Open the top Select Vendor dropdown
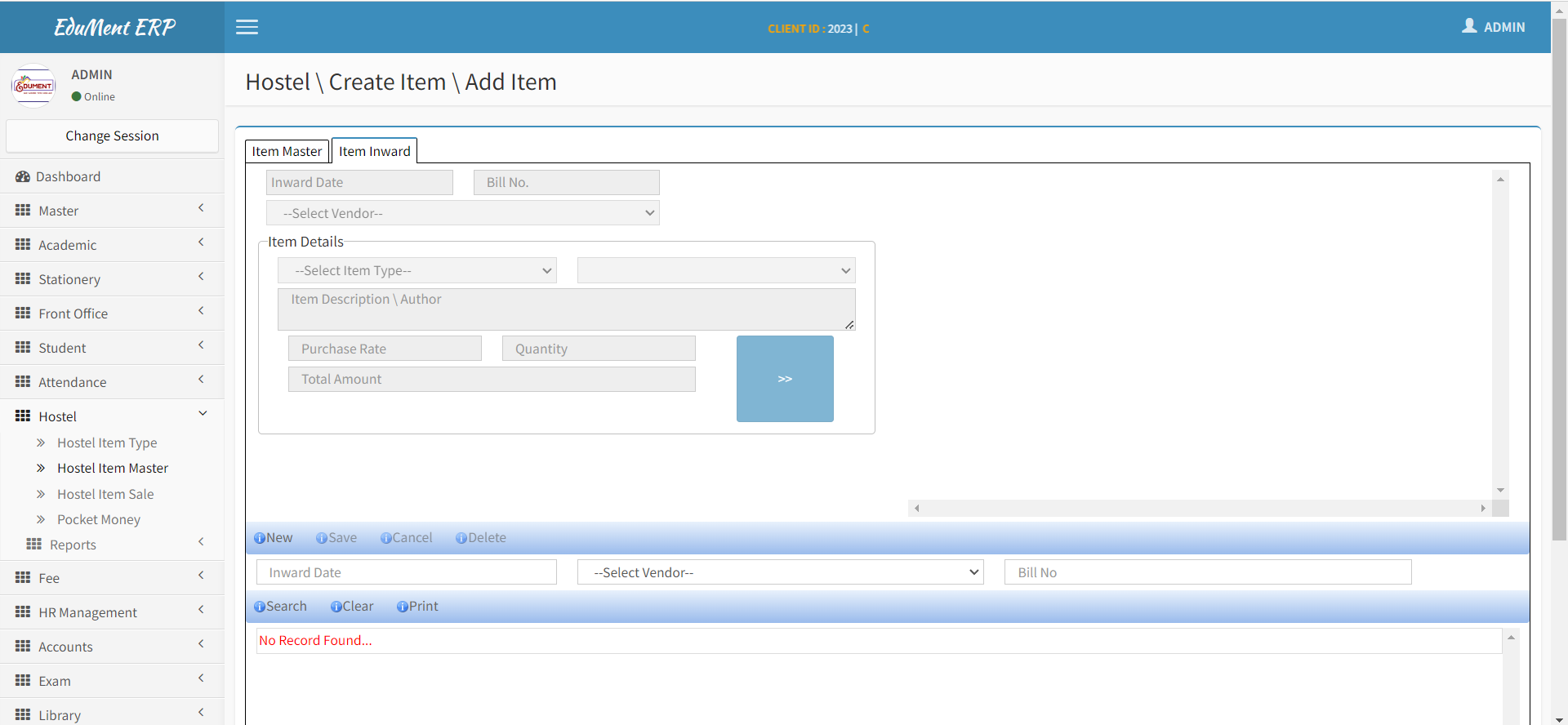Viewport: 1568px width, 725px height. coord(462,213)
